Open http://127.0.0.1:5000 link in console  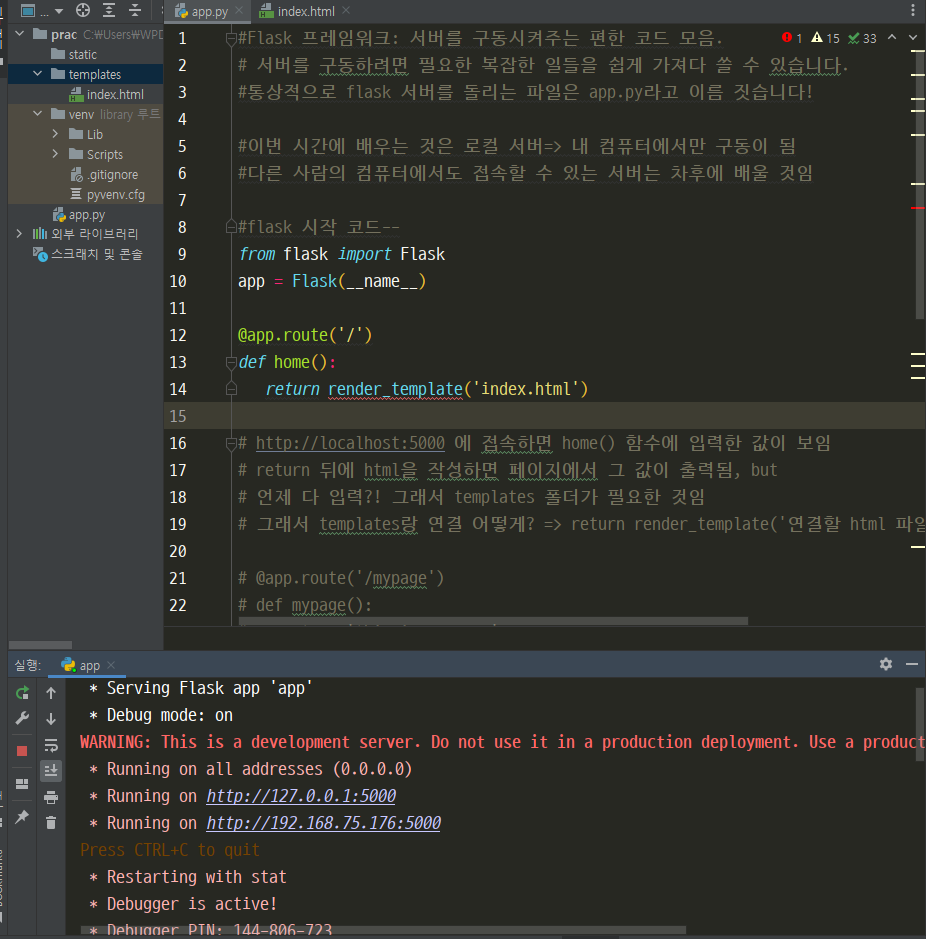point(301,796)
